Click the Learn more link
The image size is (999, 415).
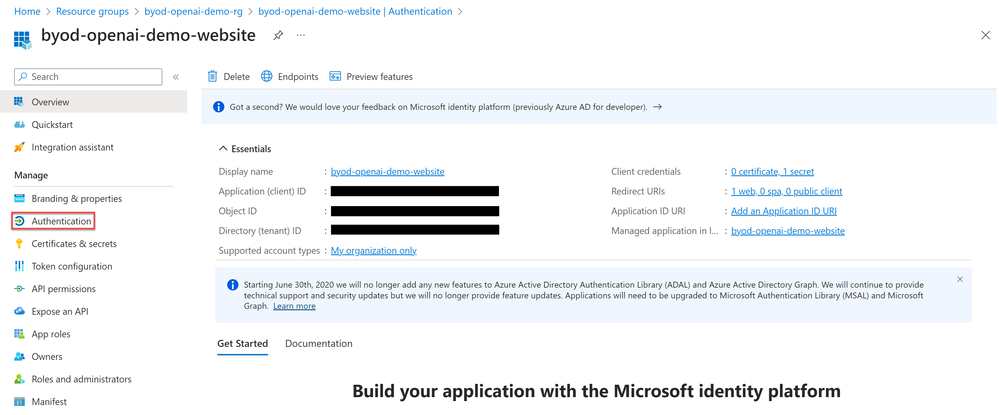click(294, 306)
